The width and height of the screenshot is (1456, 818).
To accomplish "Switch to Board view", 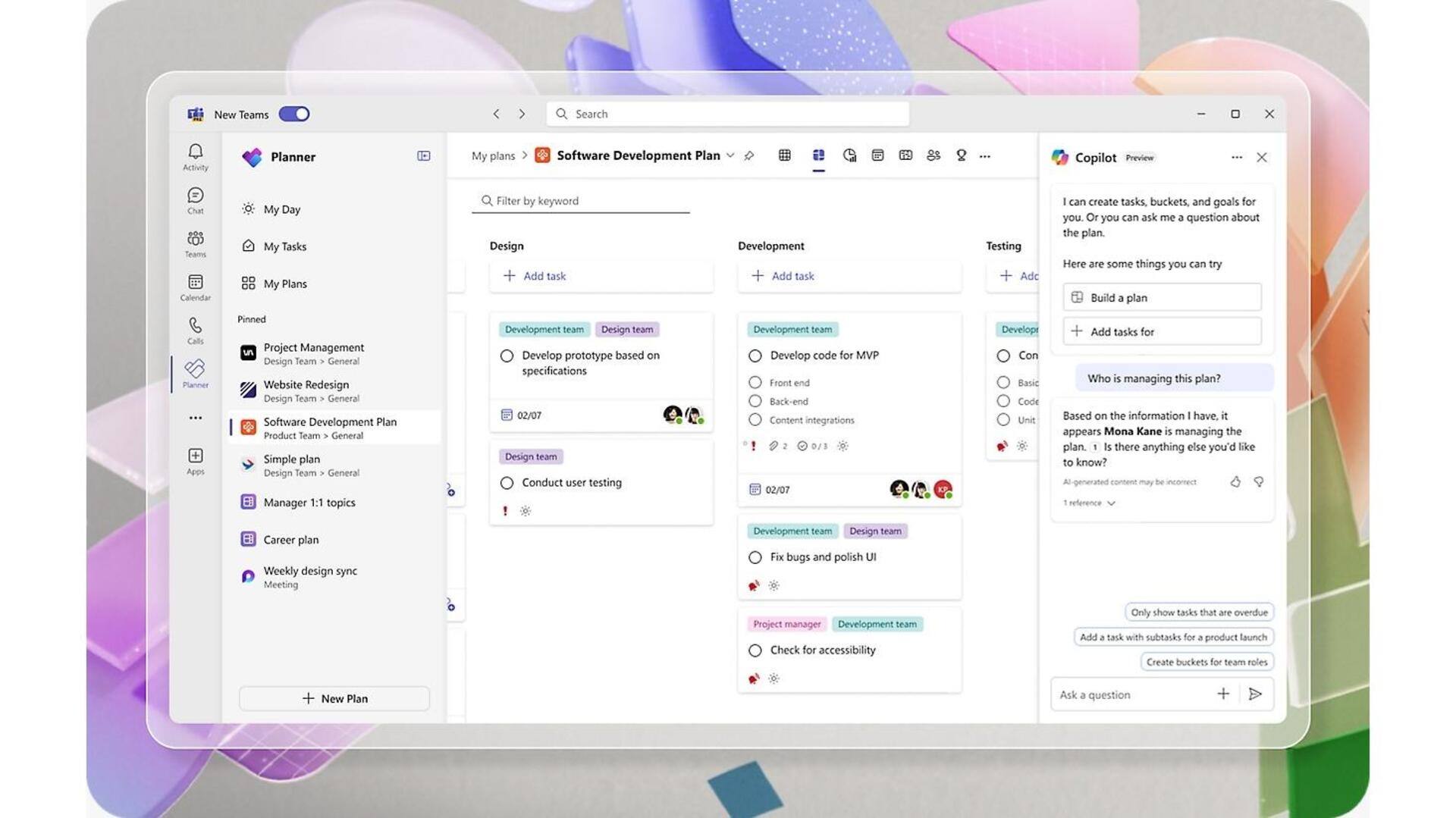I will [818, 155].
